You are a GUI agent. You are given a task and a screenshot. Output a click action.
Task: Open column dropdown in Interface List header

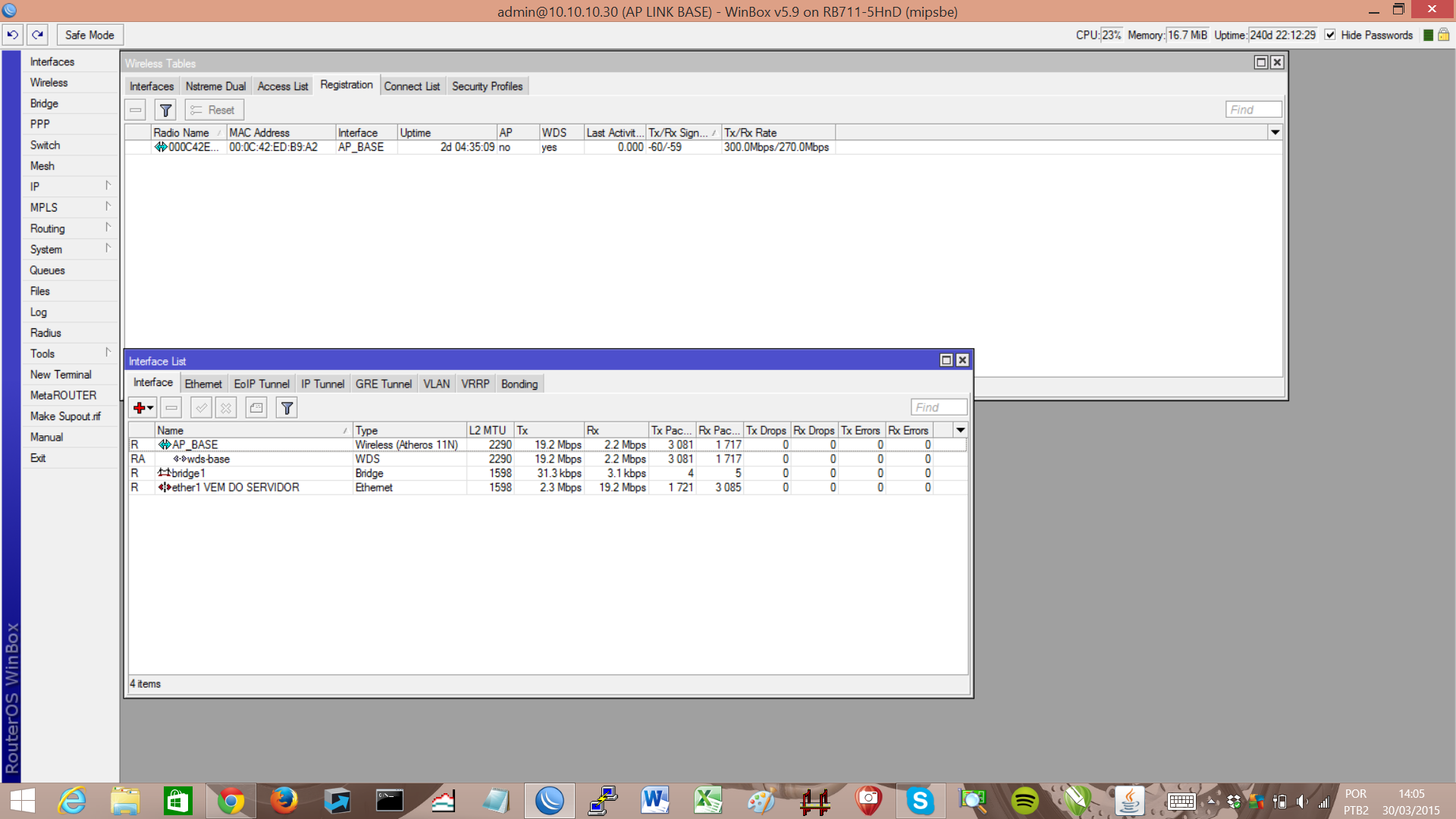click(960, 430)
